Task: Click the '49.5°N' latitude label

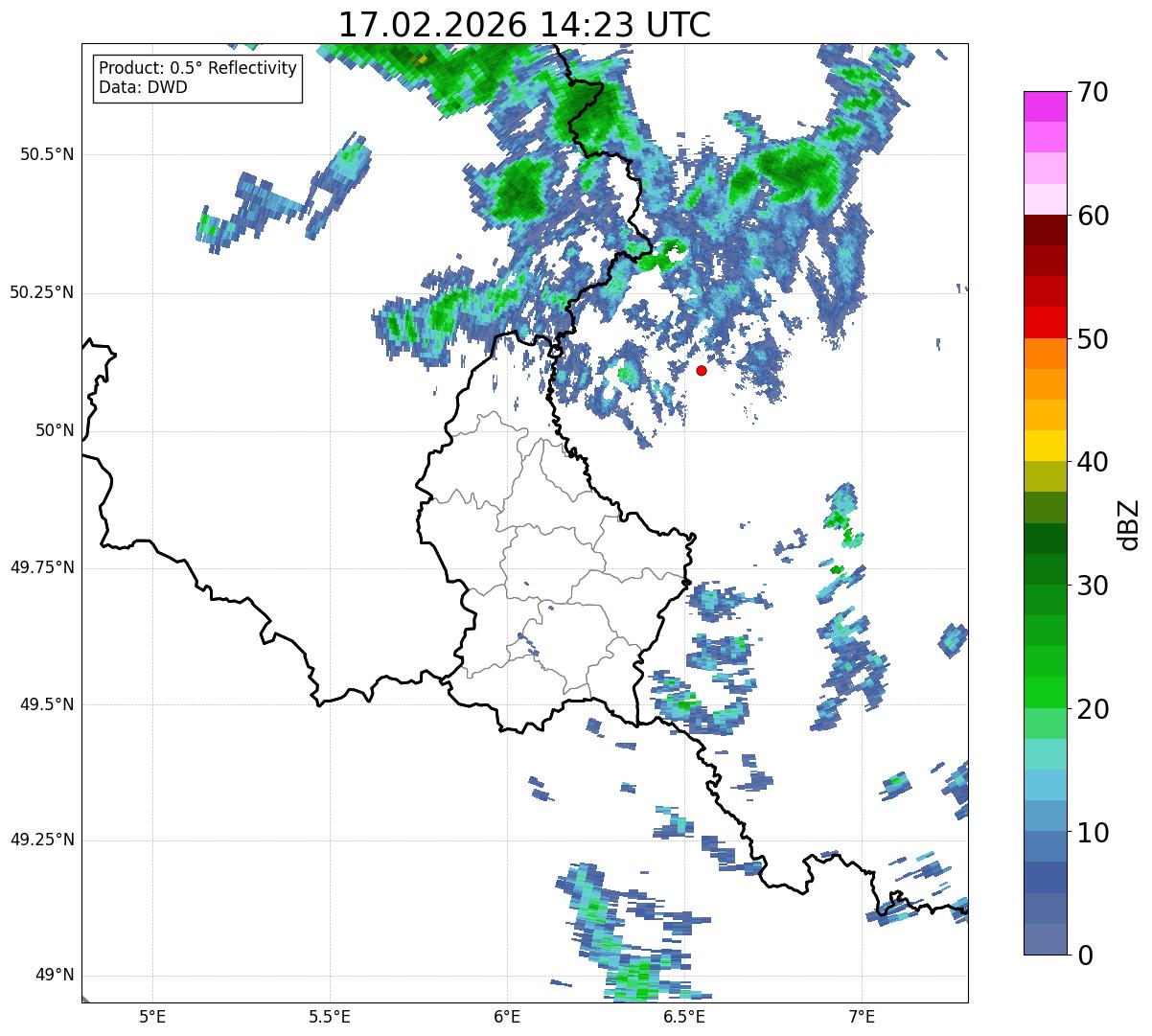Action: (x=46, y=704)
